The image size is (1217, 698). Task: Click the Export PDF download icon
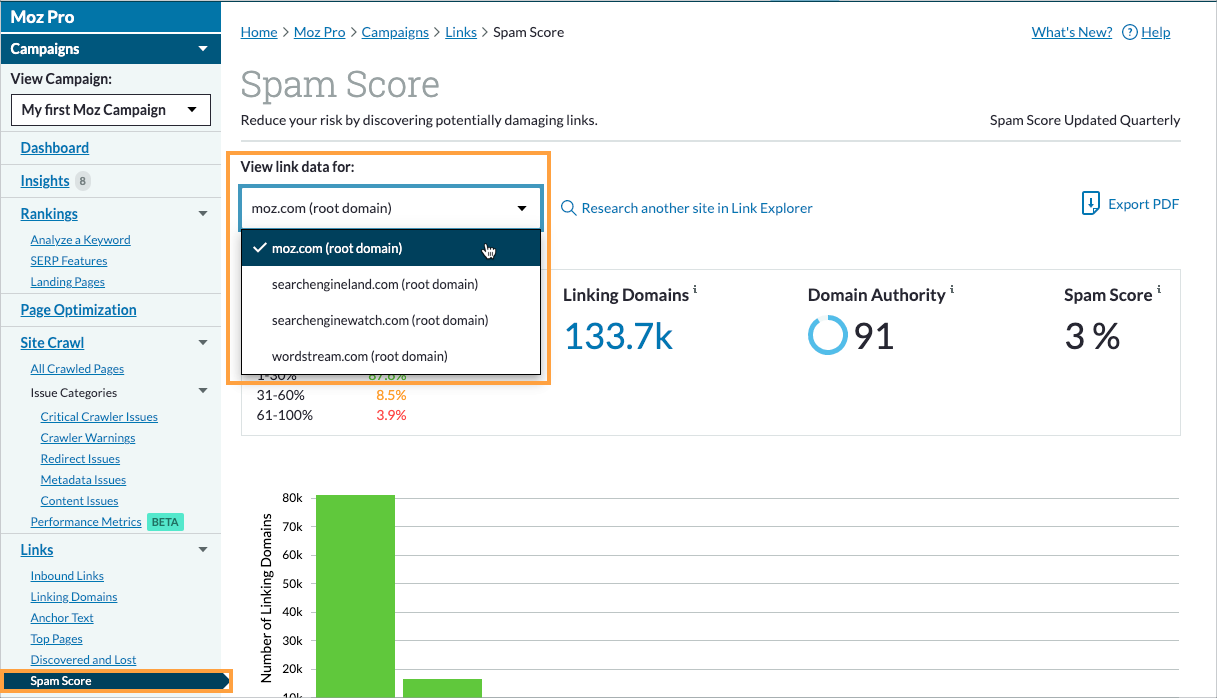pyautogui.click(x=1090, y=203)
